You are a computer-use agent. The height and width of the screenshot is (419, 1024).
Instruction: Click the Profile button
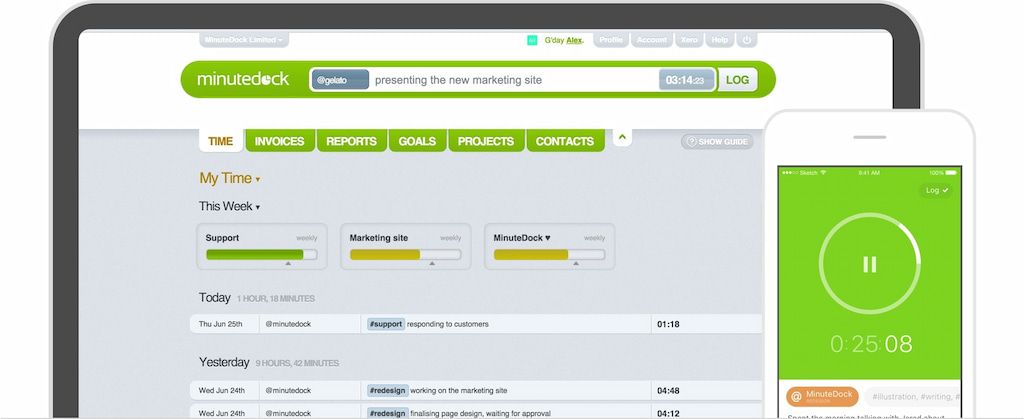pos(611,40)
